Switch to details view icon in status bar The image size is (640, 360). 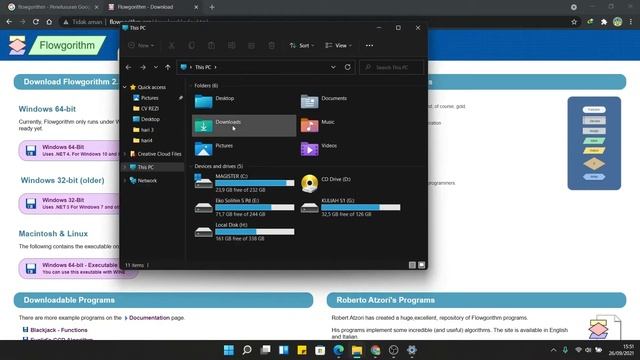(412, 265)
